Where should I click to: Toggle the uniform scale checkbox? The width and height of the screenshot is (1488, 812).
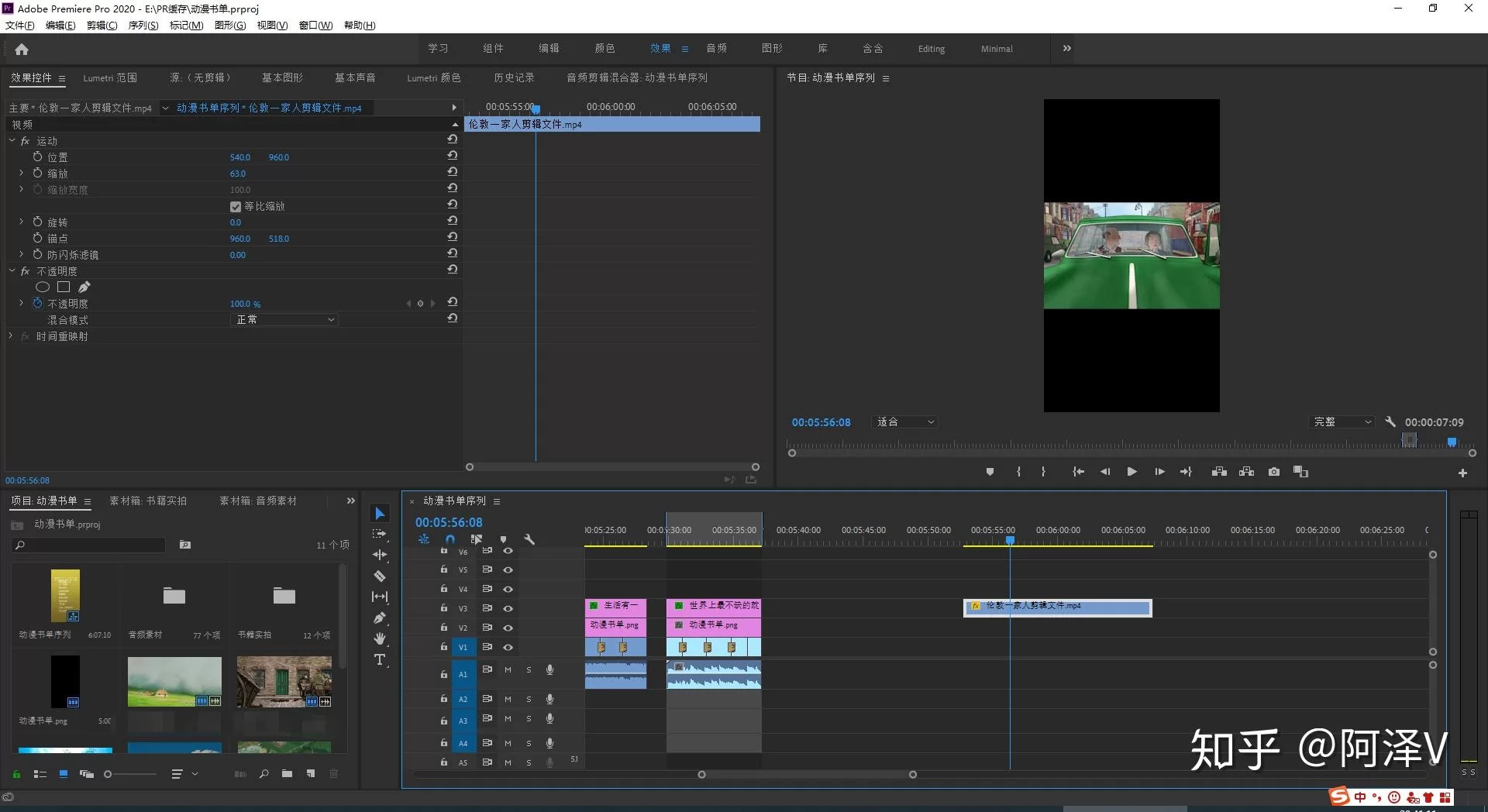(236, 207)
